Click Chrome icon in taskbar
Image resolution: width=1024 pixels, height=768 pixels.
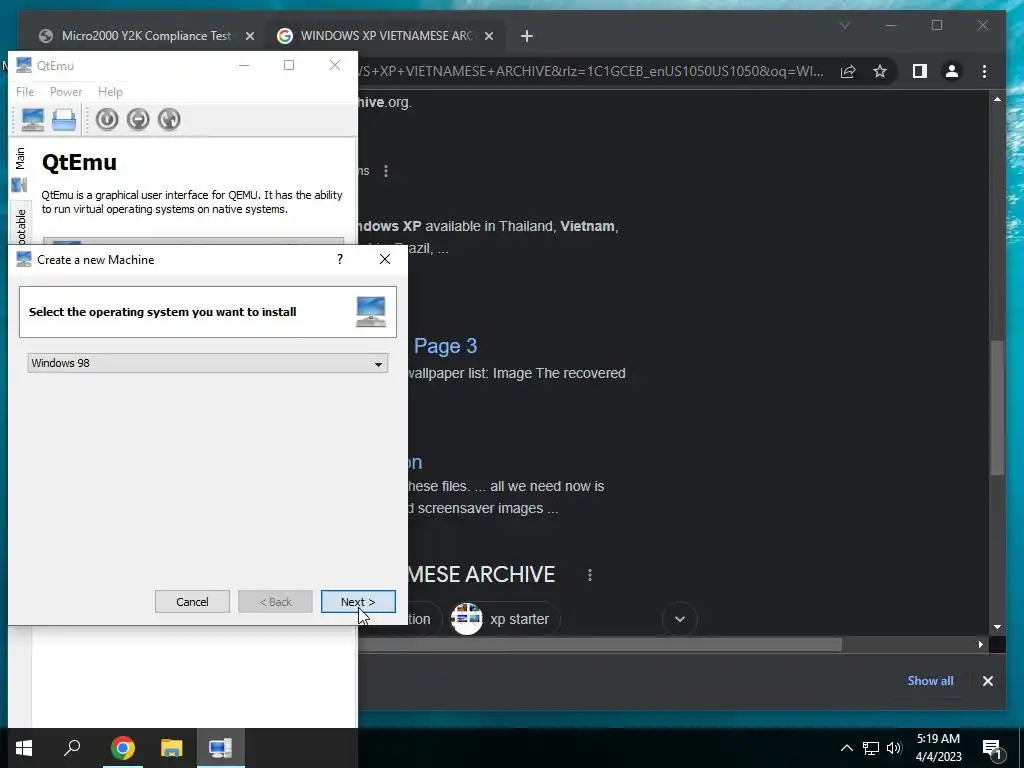[123, 748]
